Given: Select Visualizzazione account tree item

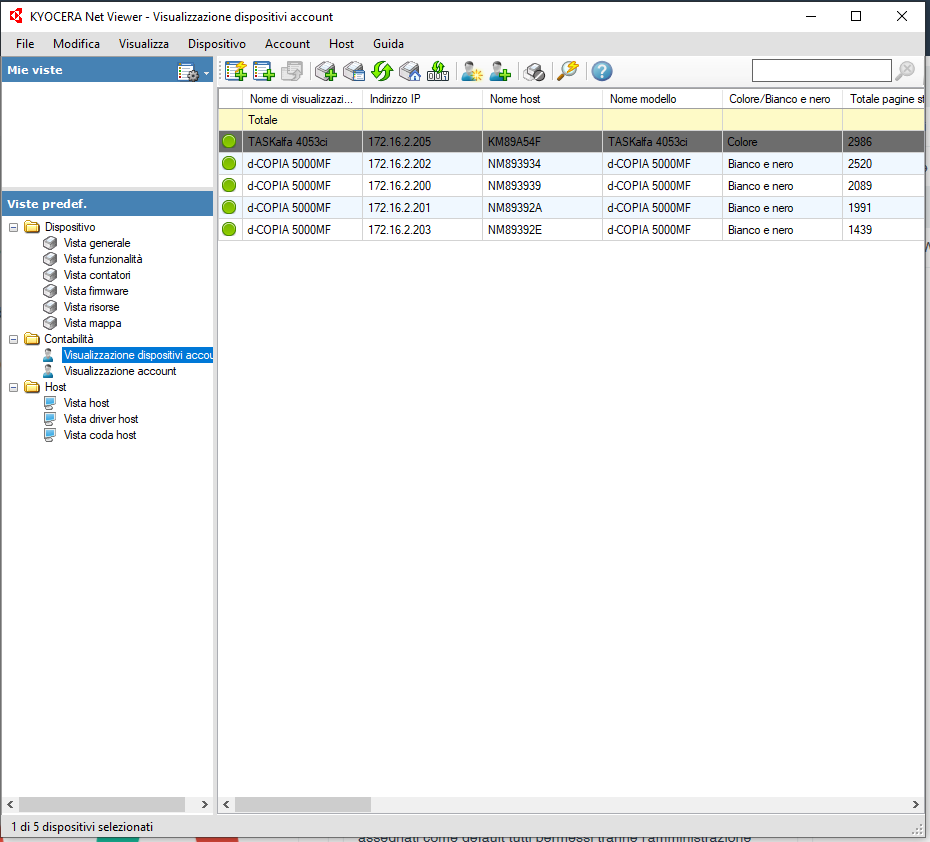Looking at the screenshot, I should tap(120, 371).
